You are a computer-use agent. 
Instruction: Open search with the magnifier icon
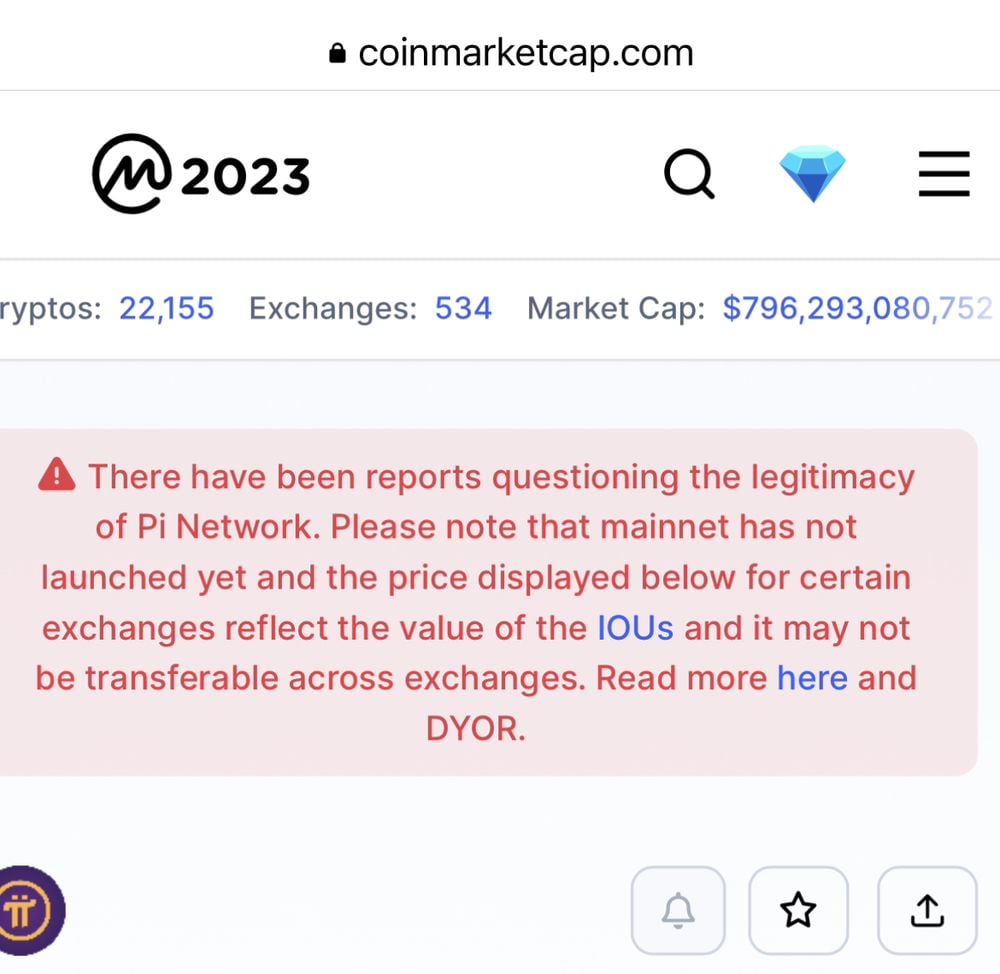pyautogui.click(x=689, y=175)
